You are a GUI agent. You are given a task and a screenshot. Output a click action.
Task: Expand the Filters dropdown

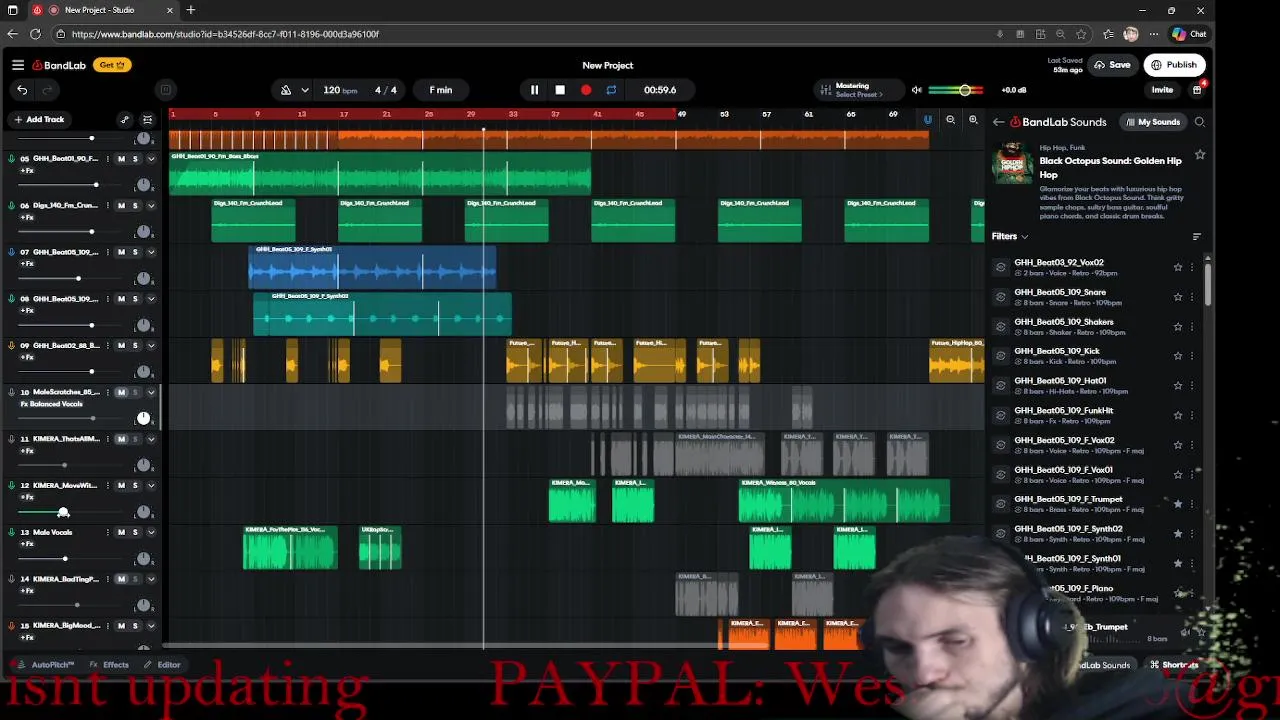1010,237
